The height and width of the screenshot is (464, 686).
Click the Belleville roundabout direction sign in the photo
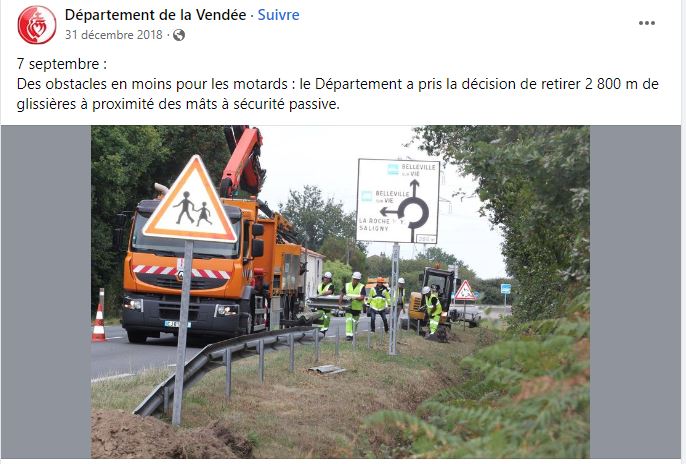(398, 201)
